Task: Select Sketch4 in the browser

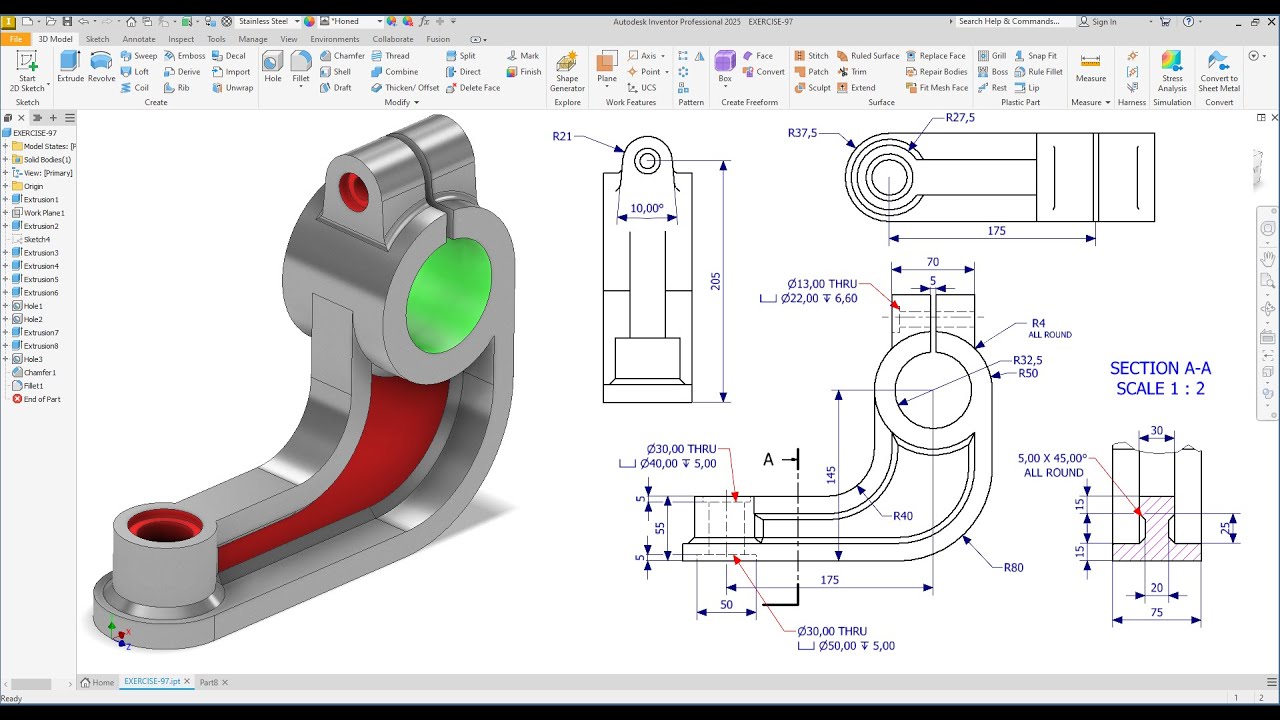Action: coord(31,239)
